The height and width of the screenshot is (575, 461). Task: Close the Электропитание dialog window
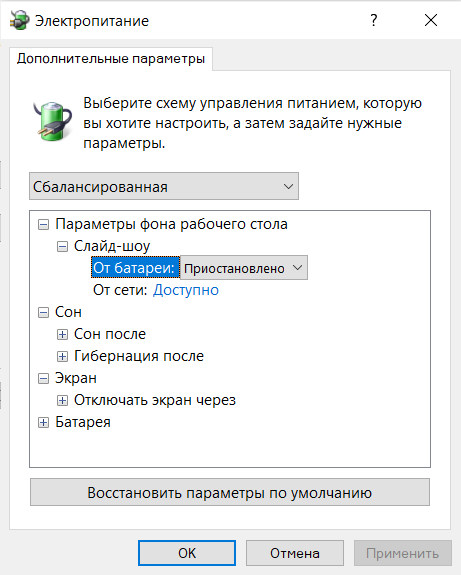point(431,20)
